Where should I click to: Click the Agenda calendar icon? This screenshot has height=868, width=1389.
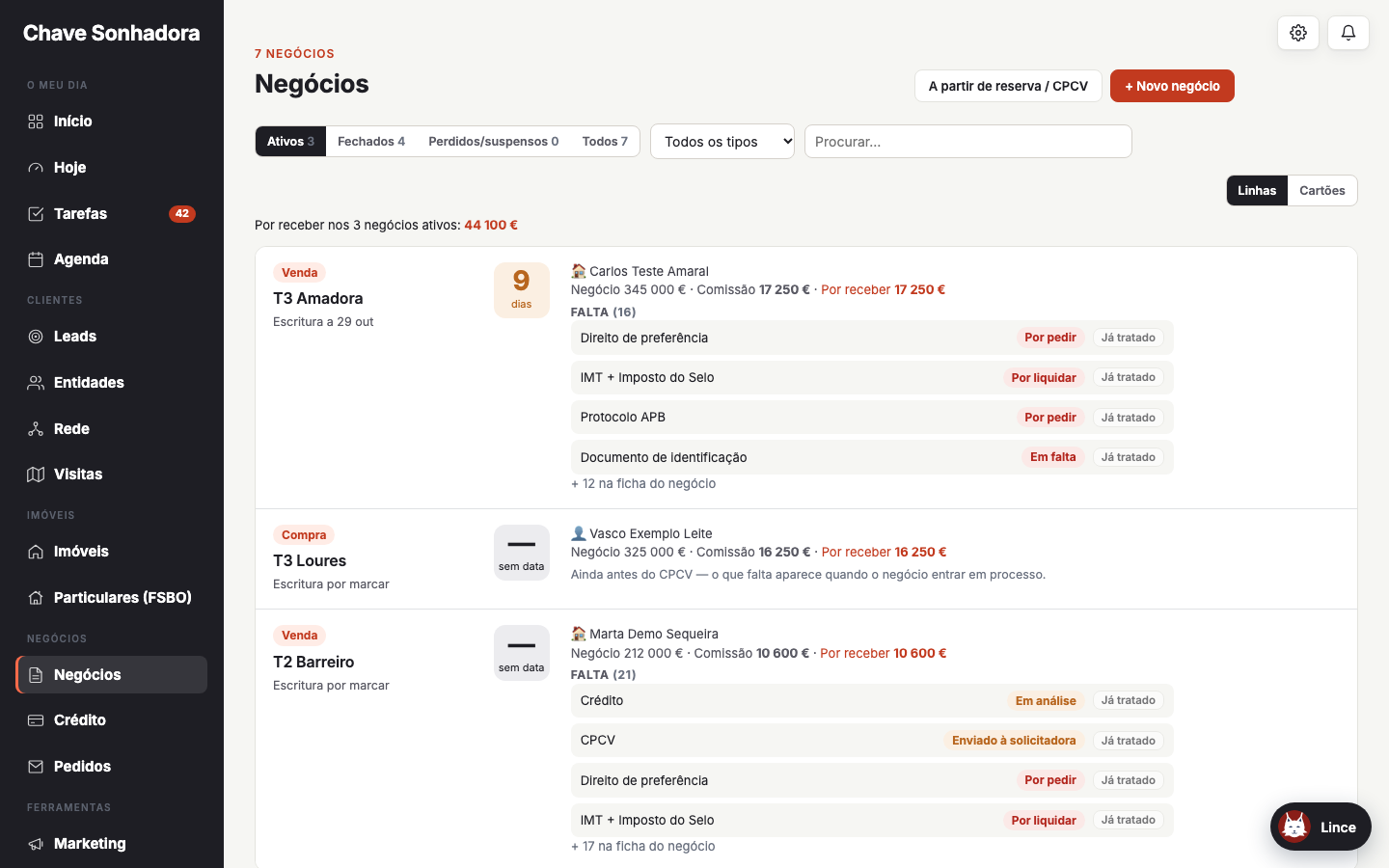(36, 259)
